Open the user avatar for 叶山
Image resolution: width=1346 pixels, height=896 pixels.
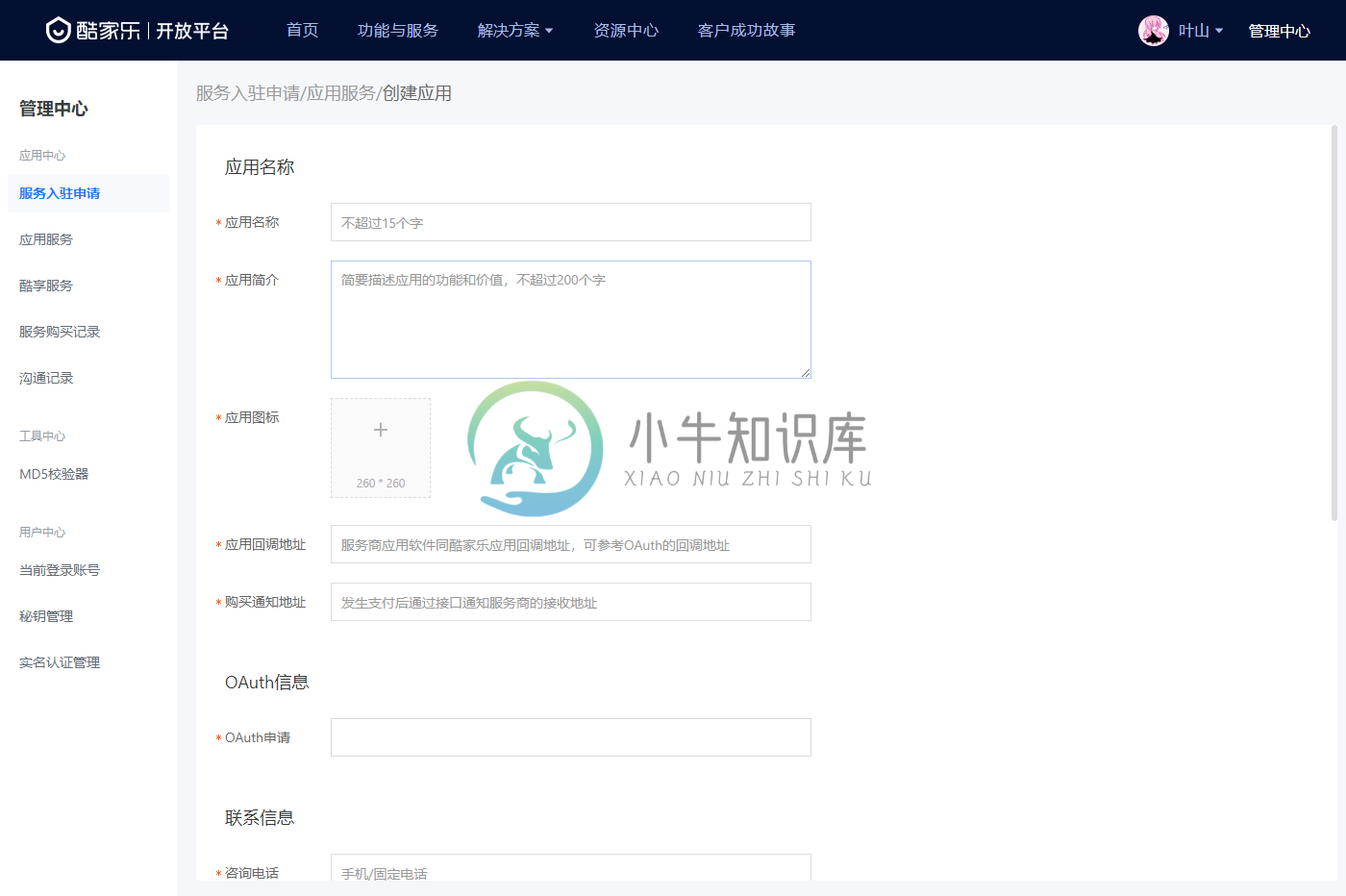(x=1153, y=31)
